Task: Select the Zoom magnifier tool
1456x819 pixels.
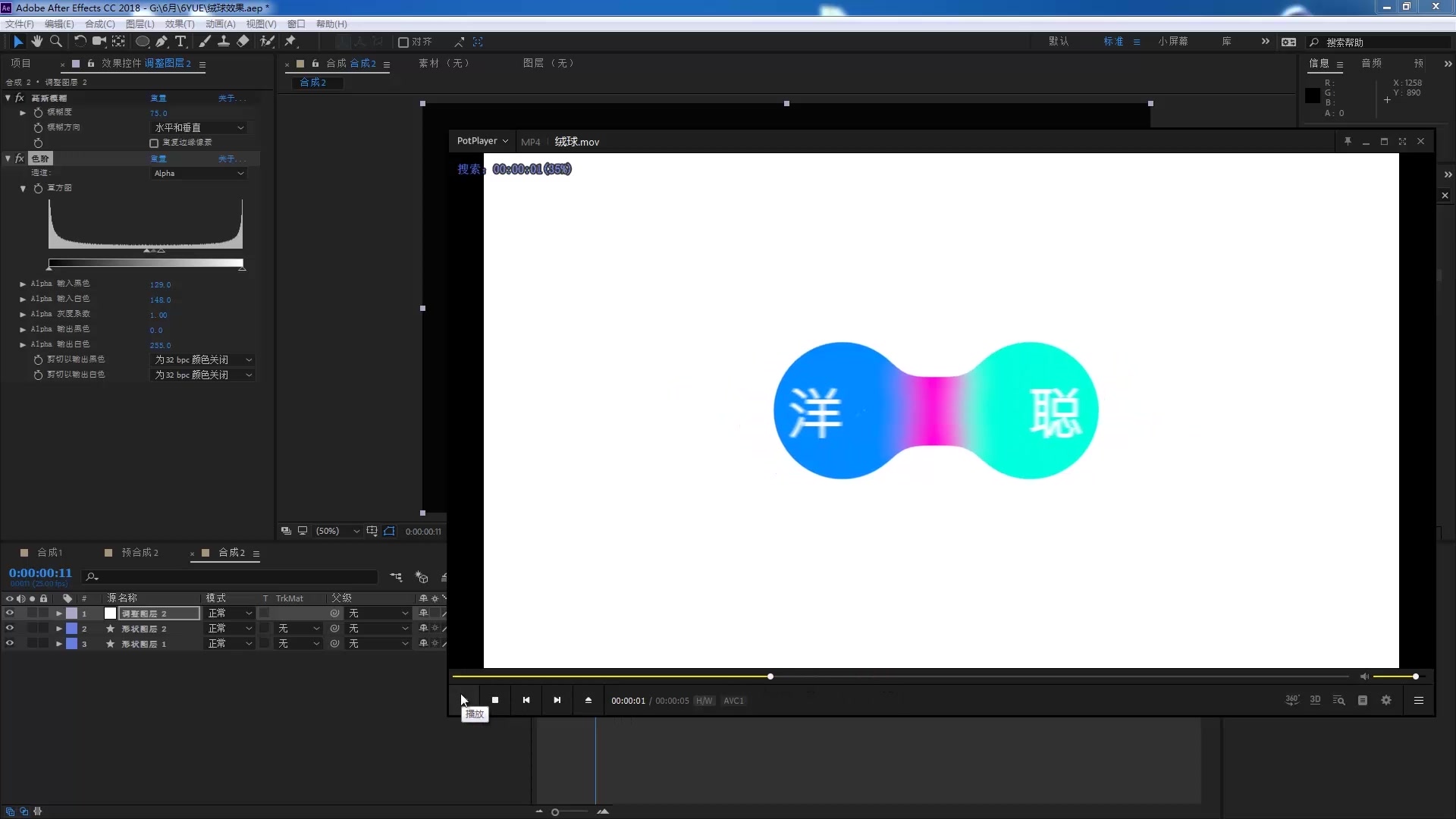Action: click(55, 42)
